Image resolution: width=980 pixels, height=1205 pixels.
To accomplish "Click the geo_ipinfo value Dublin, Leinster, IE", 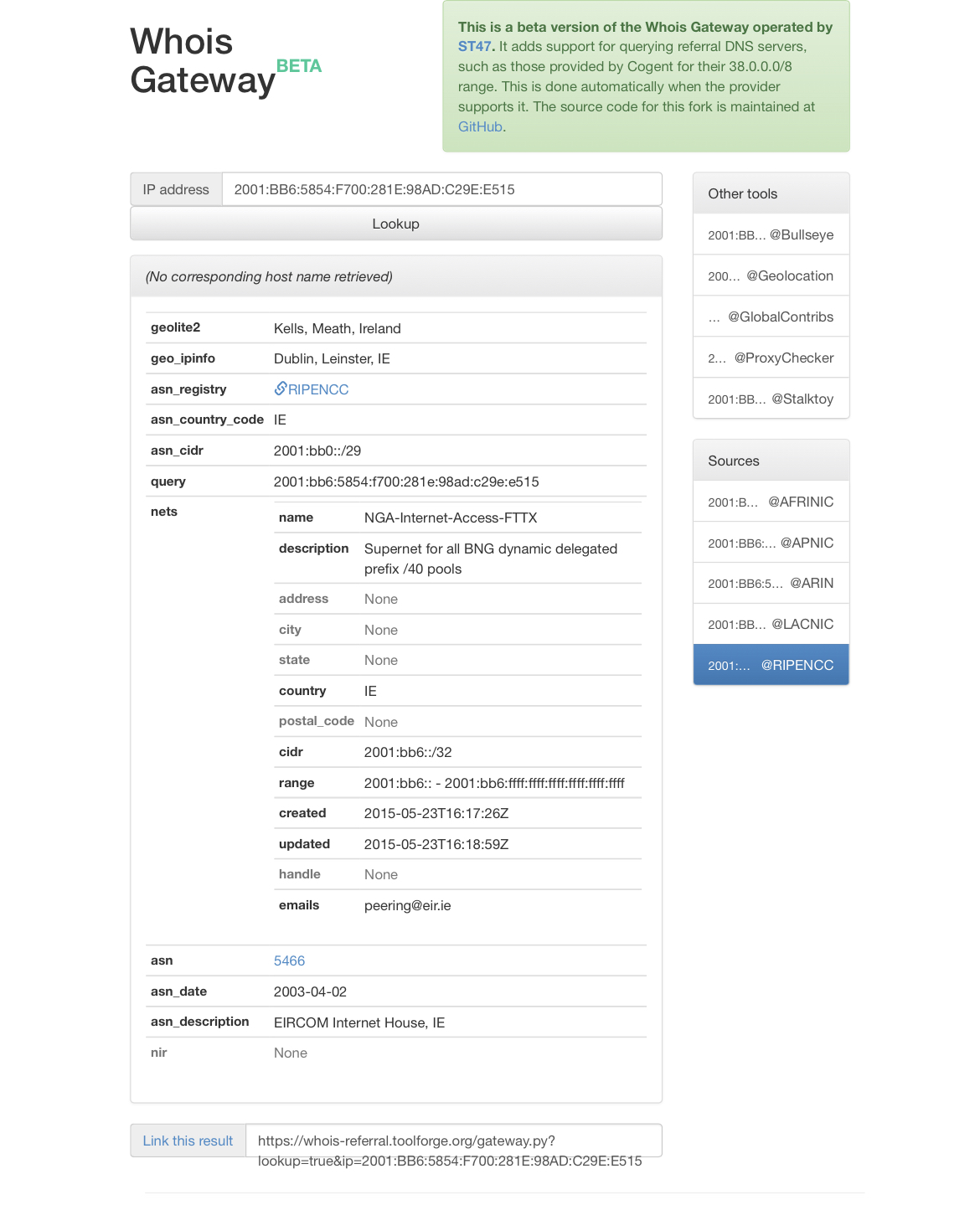I will 332,358.
